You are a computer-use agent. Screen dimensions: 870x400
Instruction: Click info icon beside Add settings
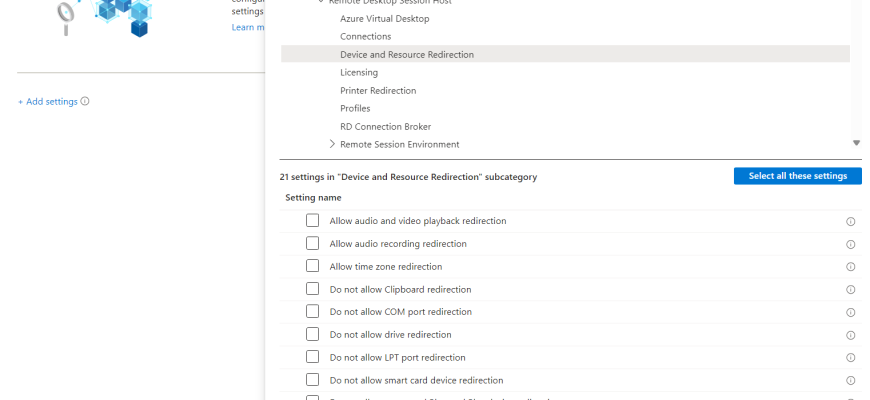[85, 101]
